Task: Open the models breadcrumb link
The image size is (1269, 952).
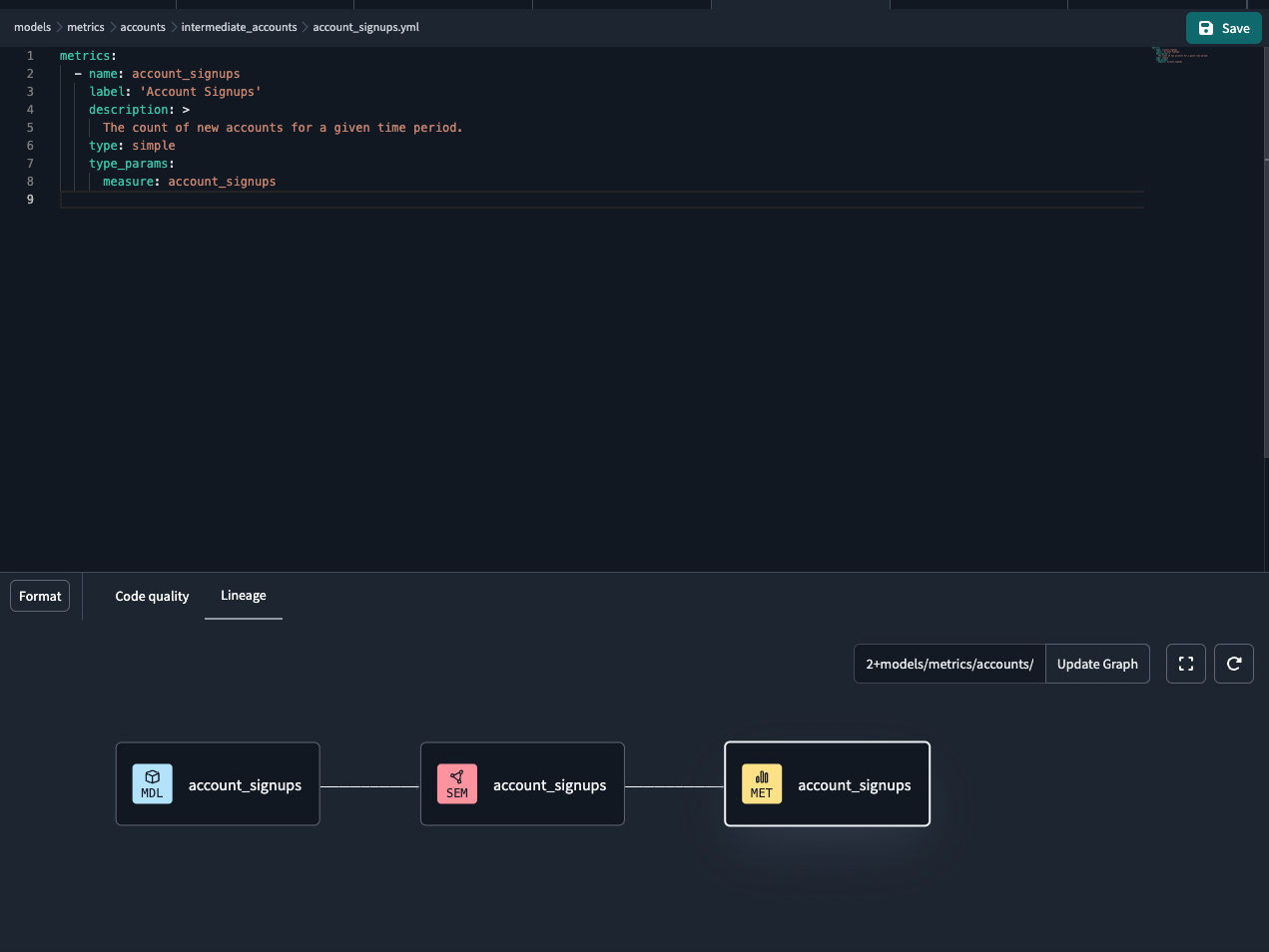Action: coord(32,27)
